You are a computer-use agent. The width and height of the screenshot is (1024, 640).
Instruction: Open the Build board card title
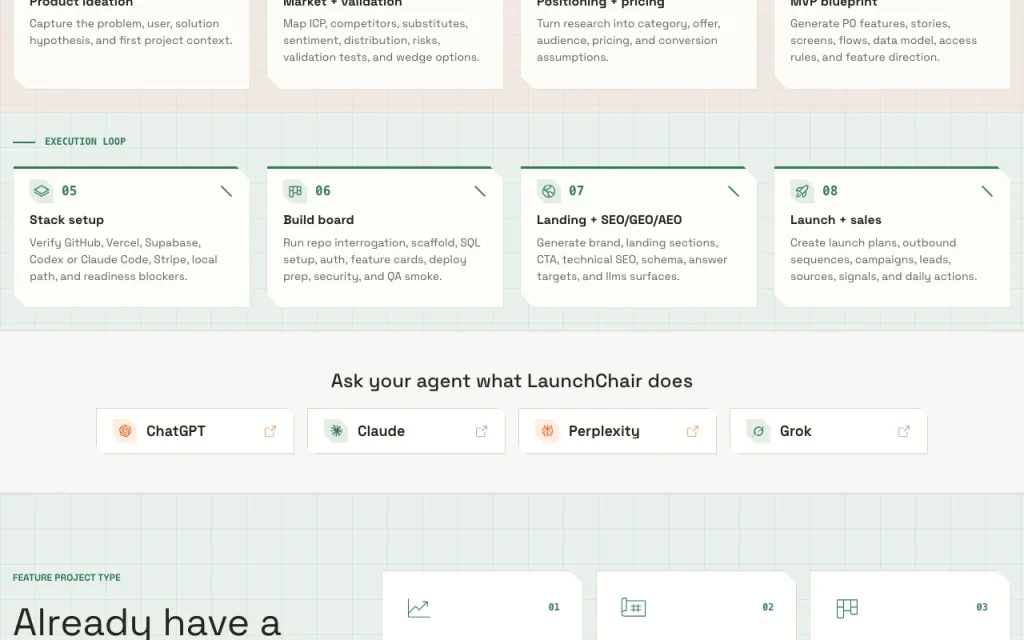click(x=318, y=220)
